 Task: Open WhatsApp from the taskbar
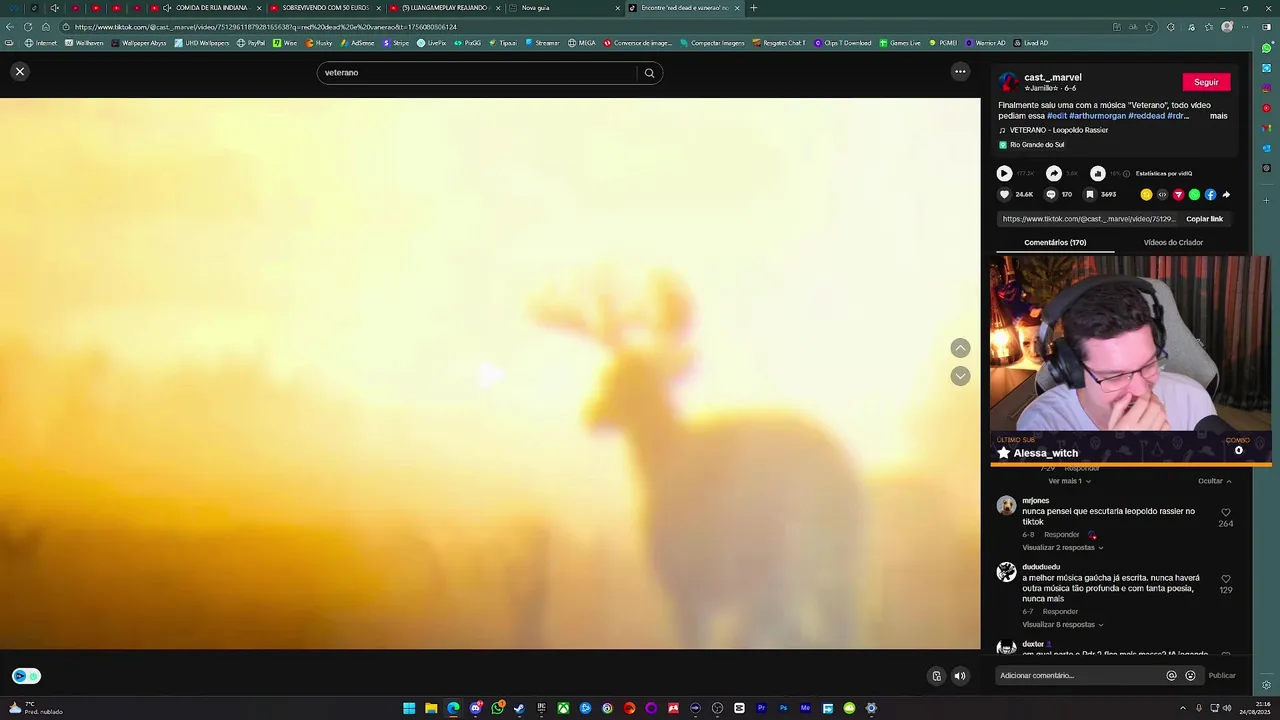click(x=497, y=708)
